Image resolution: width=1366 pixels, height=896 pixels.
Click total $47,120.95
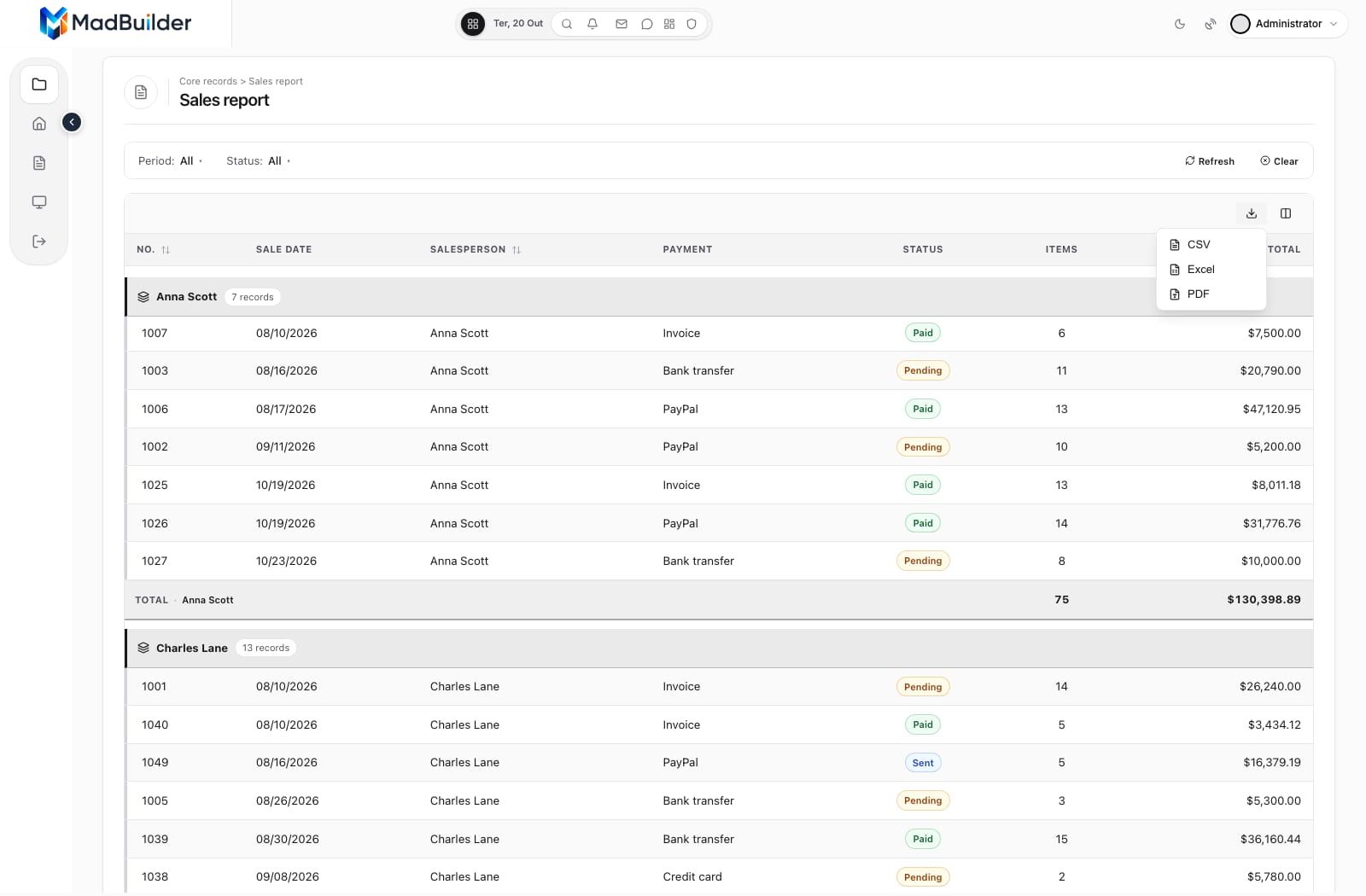pyautogui.click(x=1271, y=409)
